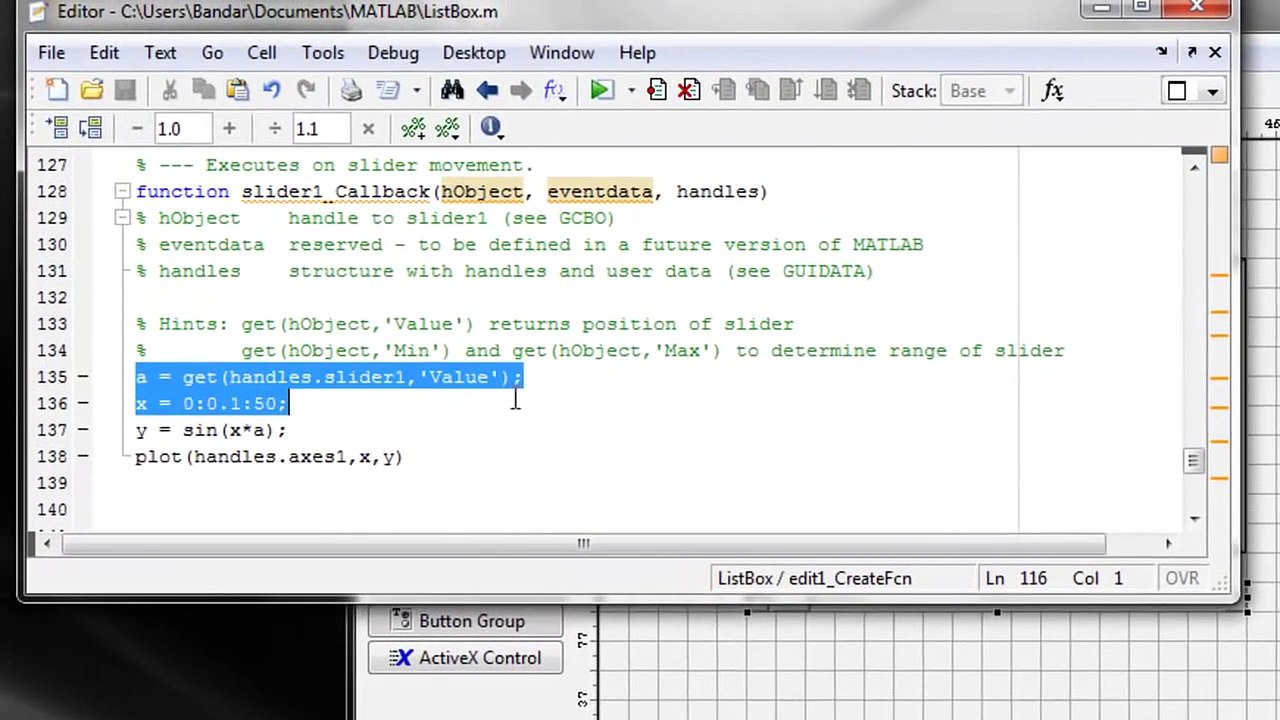
Task: Toggle breakpoint on line 136
Action: [83, 403]
